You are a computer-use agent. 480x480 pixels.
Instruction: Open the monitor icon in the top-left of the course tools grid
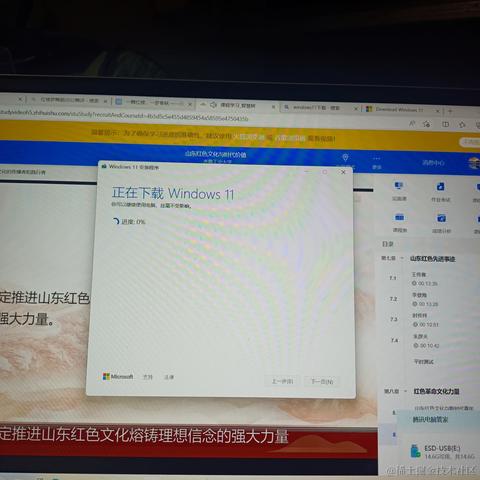399,186
